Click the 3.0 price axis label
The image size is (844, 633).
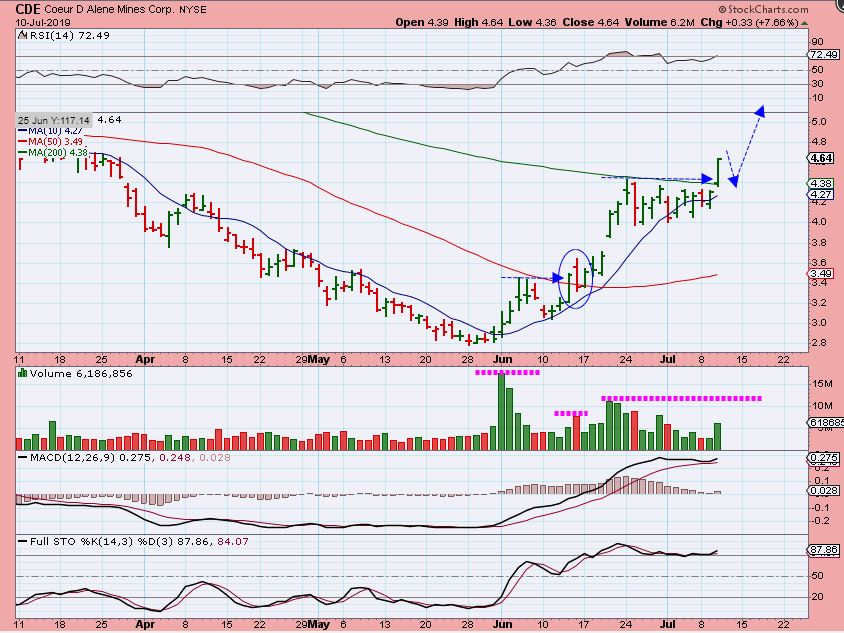click(819, 322)
